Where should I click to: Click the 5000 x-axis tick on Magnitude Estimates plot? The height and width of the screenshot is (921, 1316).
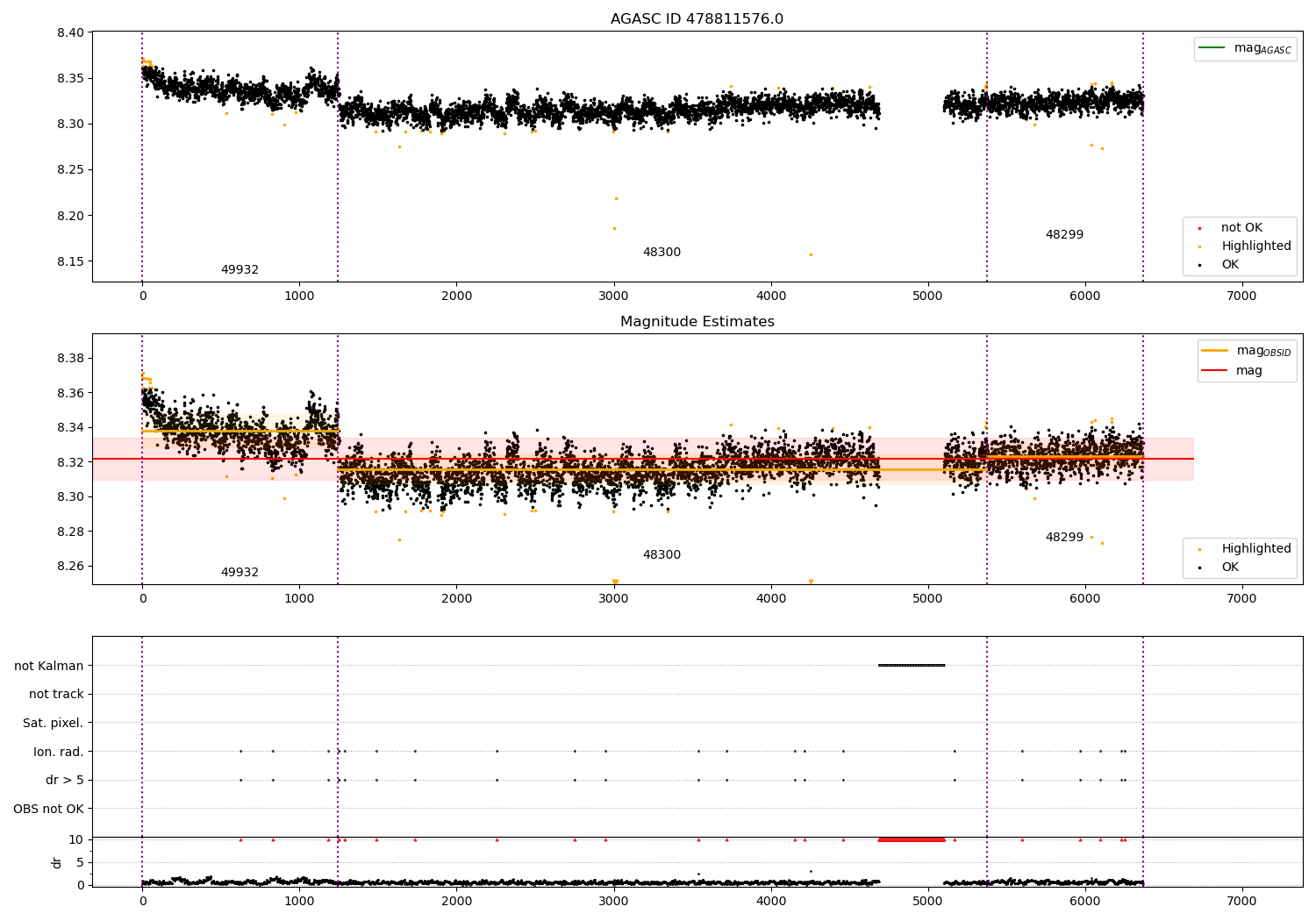click(928, 598)
